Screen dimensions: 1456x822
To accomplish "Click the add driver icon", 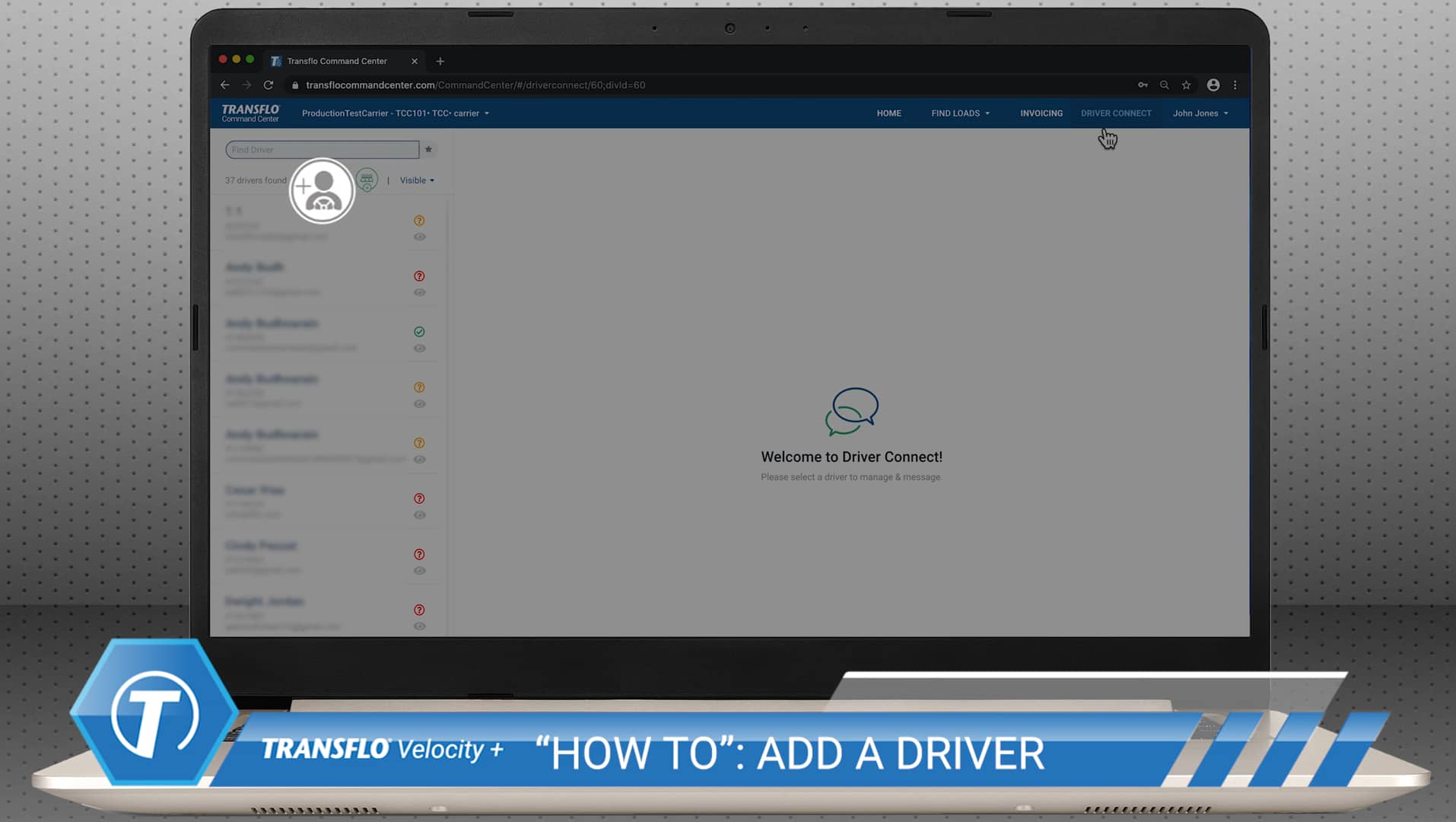I will [322, 190].
